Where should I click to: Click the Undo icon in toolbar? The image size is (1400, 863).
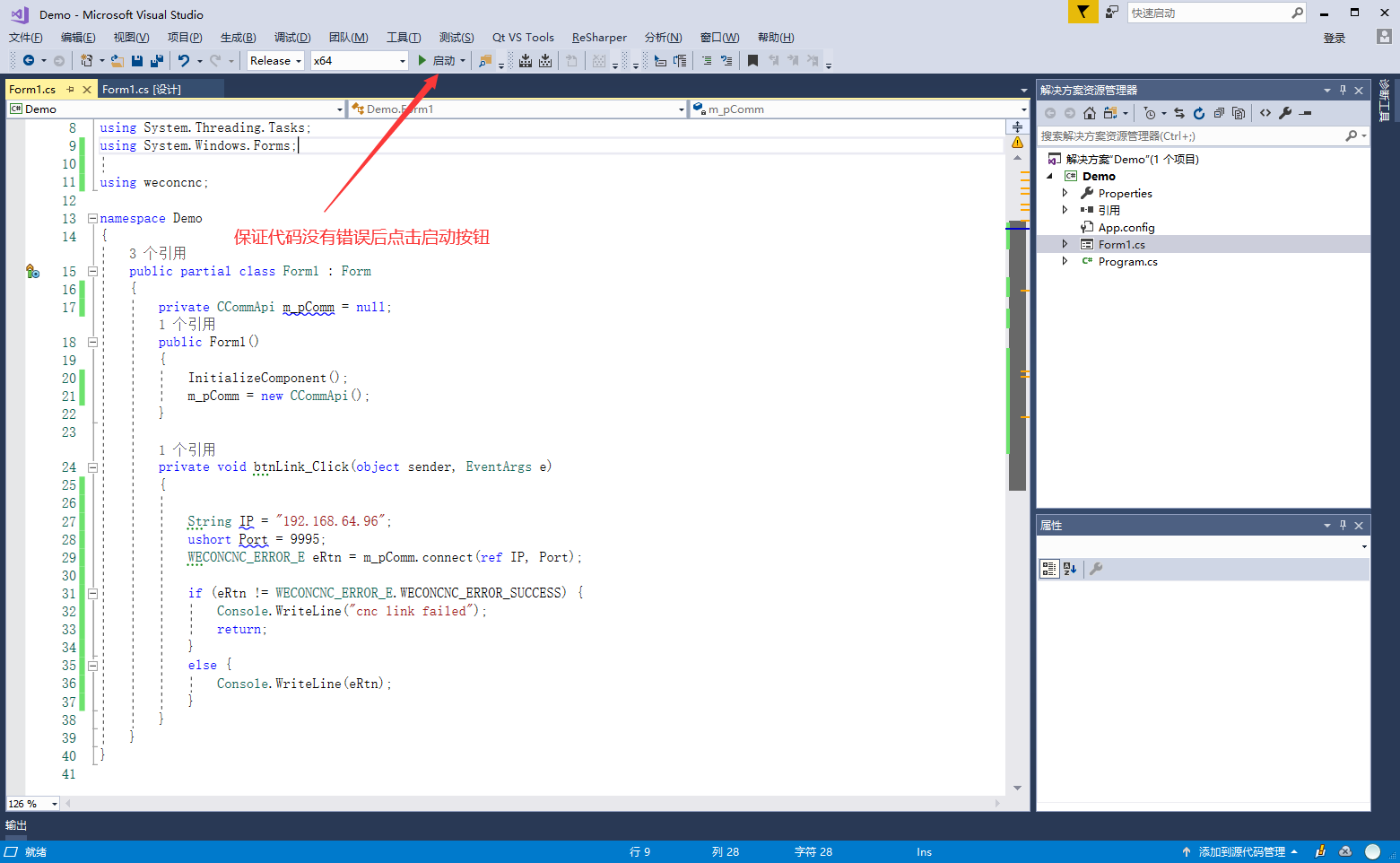click(x=184, y=61)
